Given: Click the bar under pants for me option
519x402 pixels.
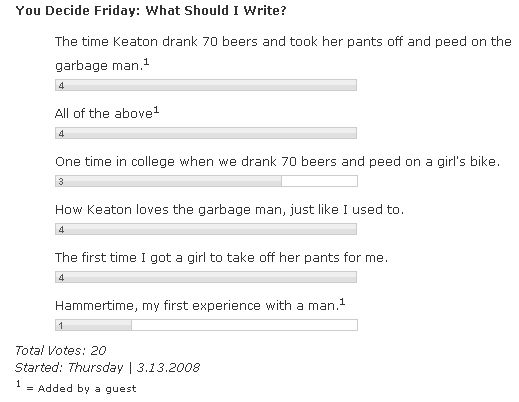Looking at the screenshot, I should tap(206, 277).
